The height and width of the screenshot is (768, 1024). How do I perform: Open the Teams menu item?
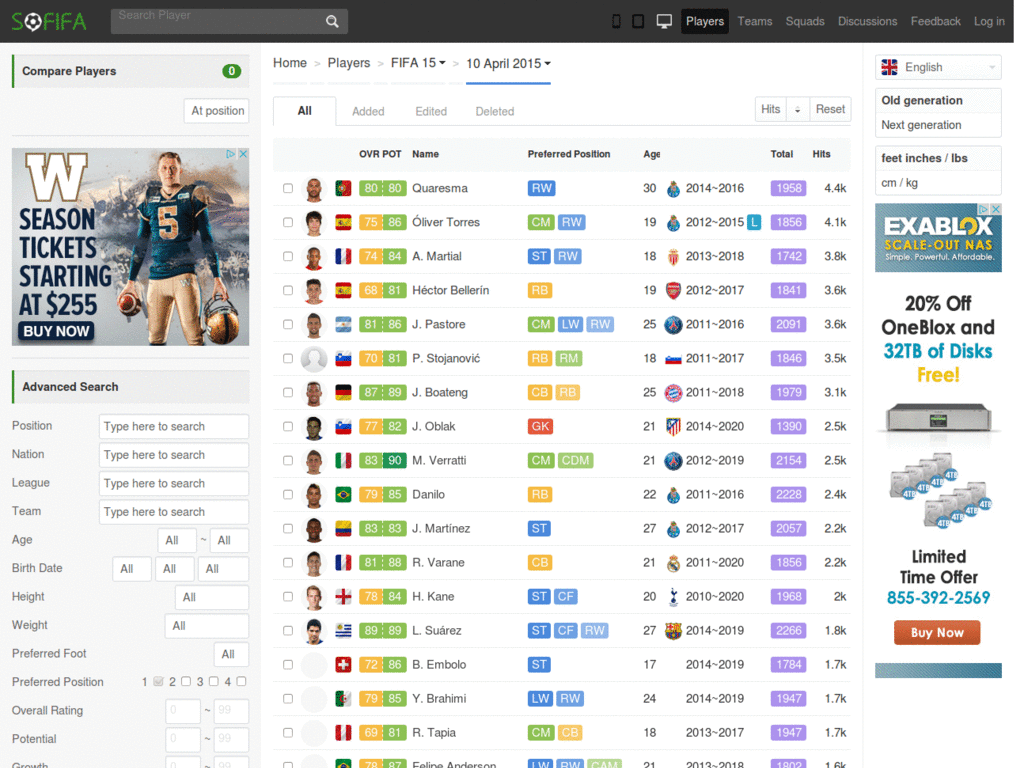click(755, 21)
